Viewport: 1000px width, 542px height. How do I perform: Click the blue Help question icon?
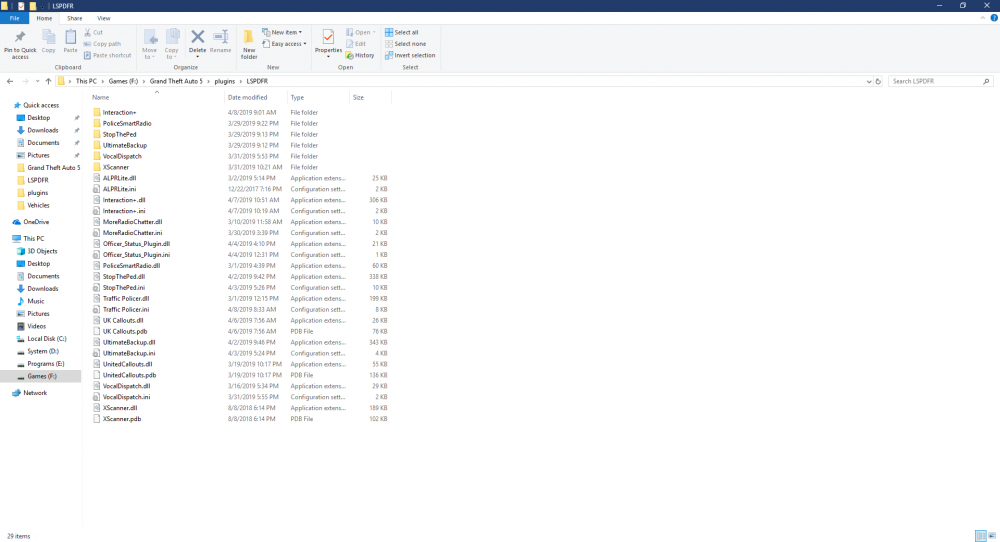click(x=994, y=18)
